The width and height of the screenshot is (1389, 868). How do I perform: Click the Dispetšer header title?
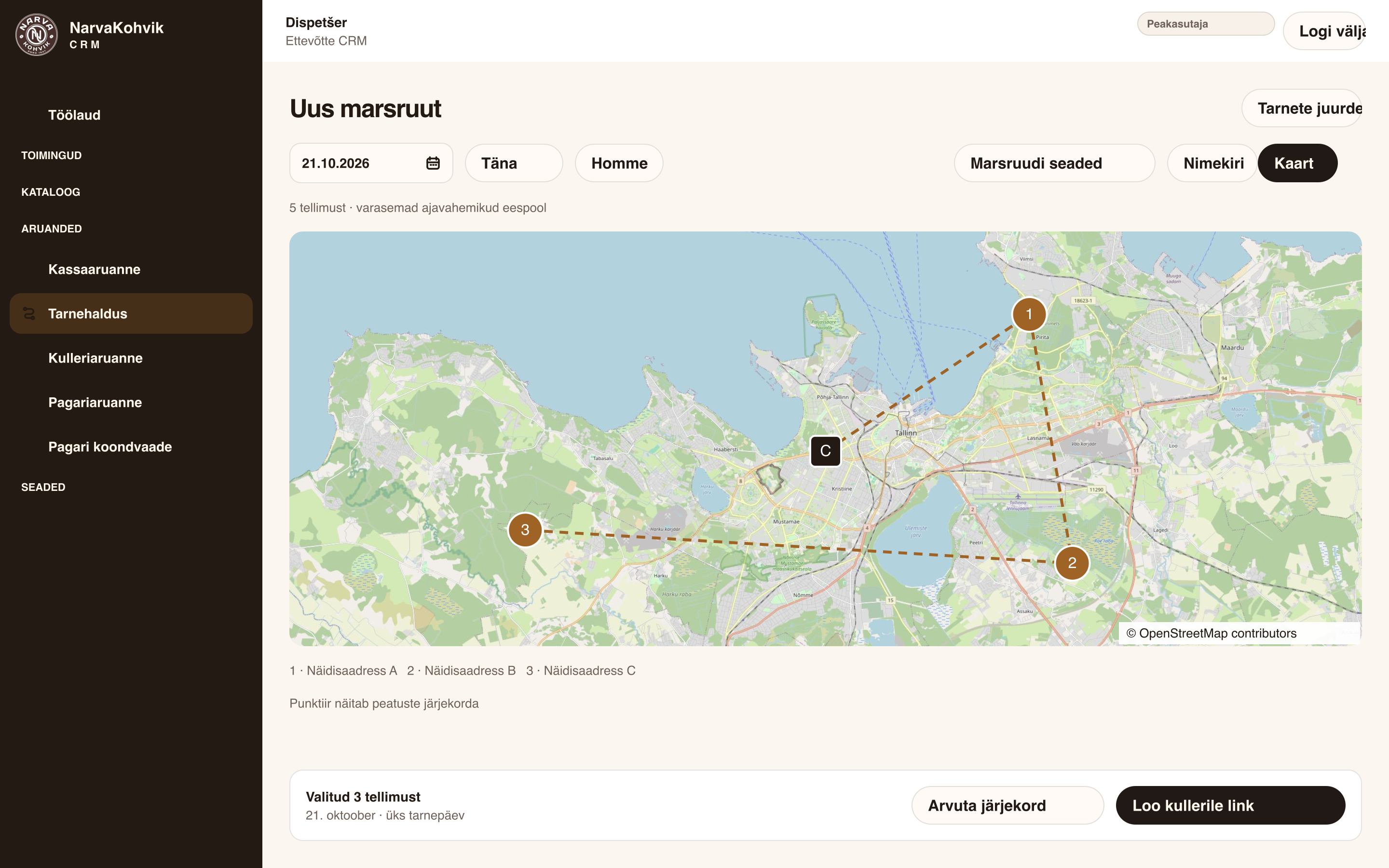coord(316,22)
